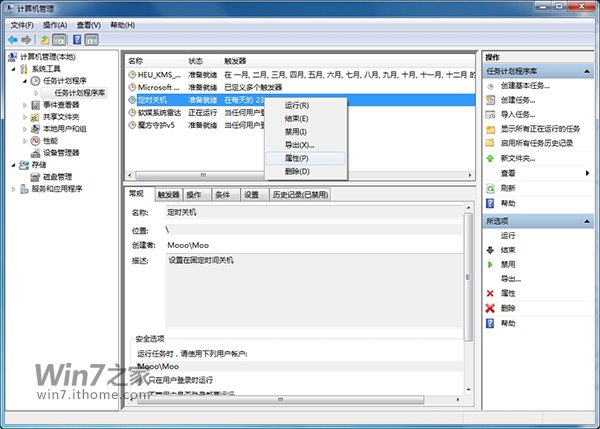Click the create basic task icon (创建基本任务)

point(490,86)
